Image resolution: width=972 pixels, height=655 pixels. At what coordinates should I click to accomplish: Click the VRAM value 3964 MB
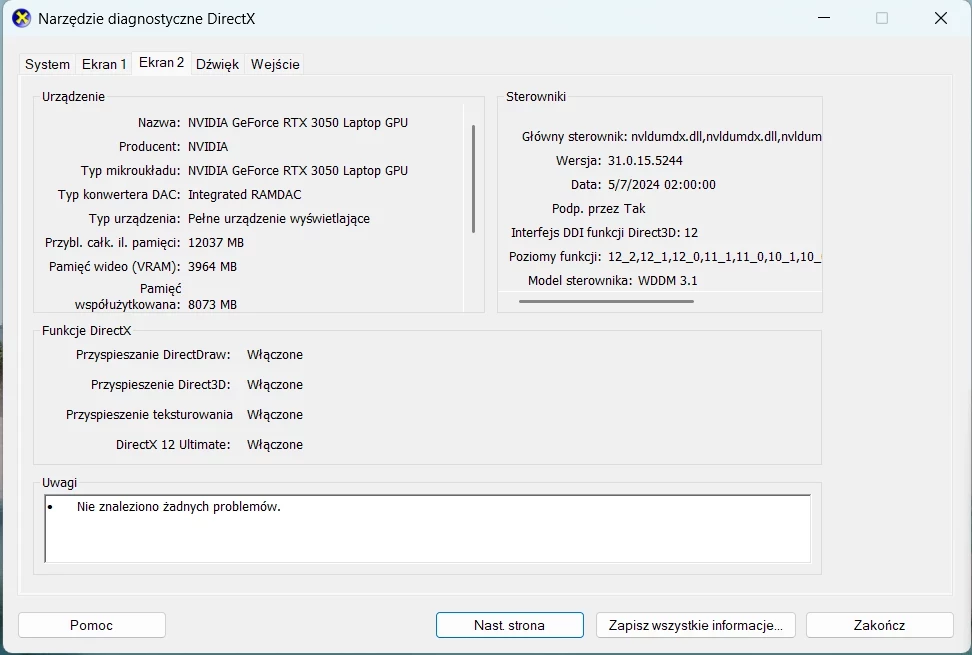pos(213,267)
